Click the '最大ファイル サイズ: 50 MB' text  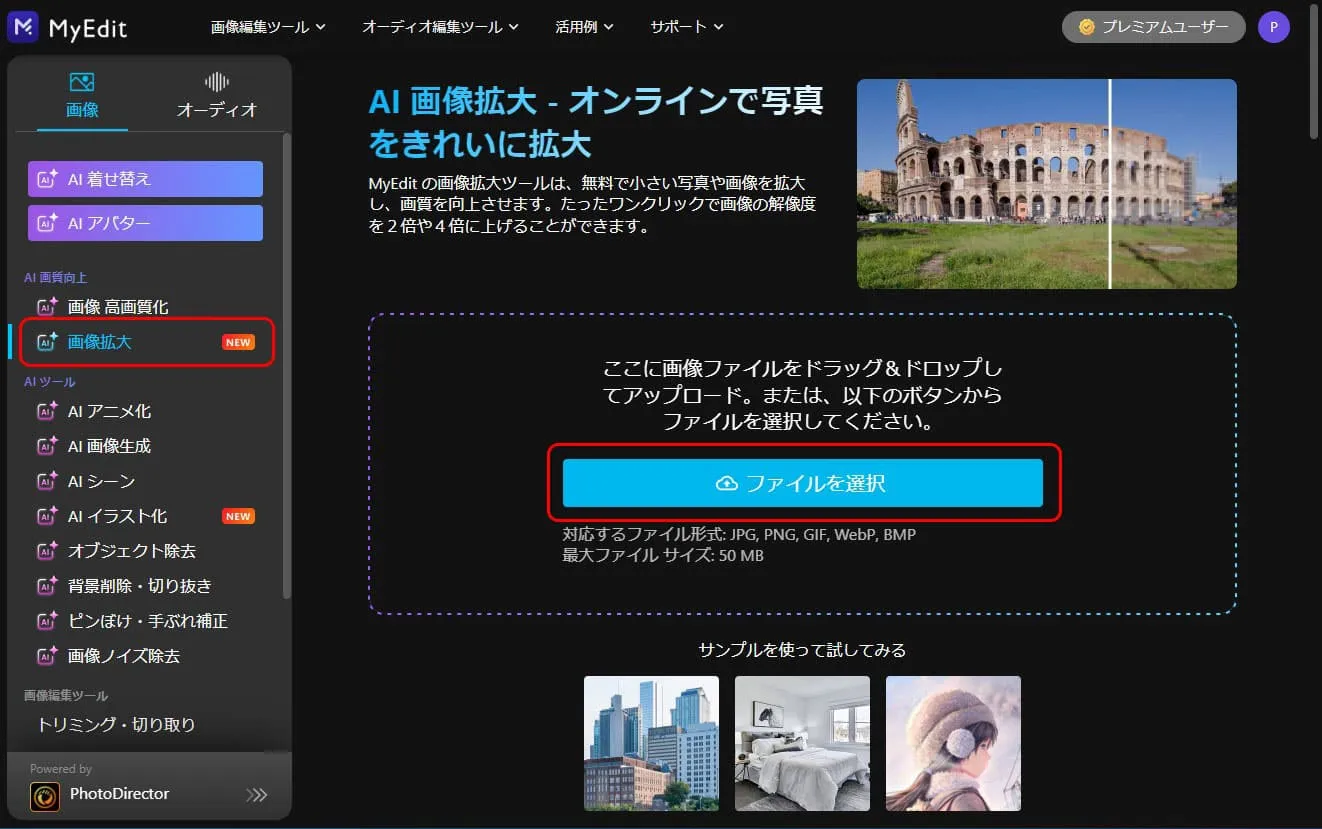coord(663,555)
